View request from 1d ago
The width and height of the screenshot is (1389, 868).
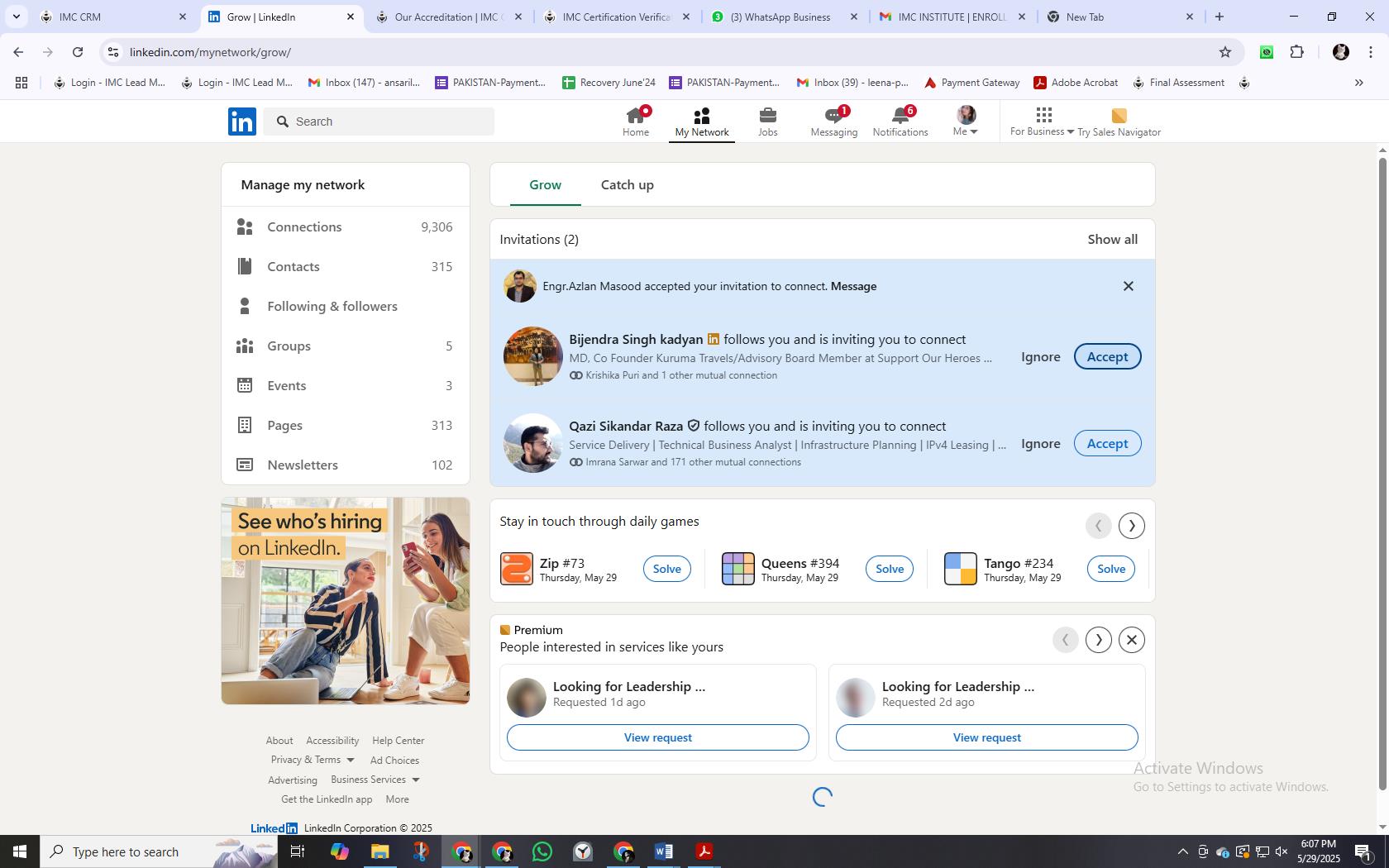point(657,737)
